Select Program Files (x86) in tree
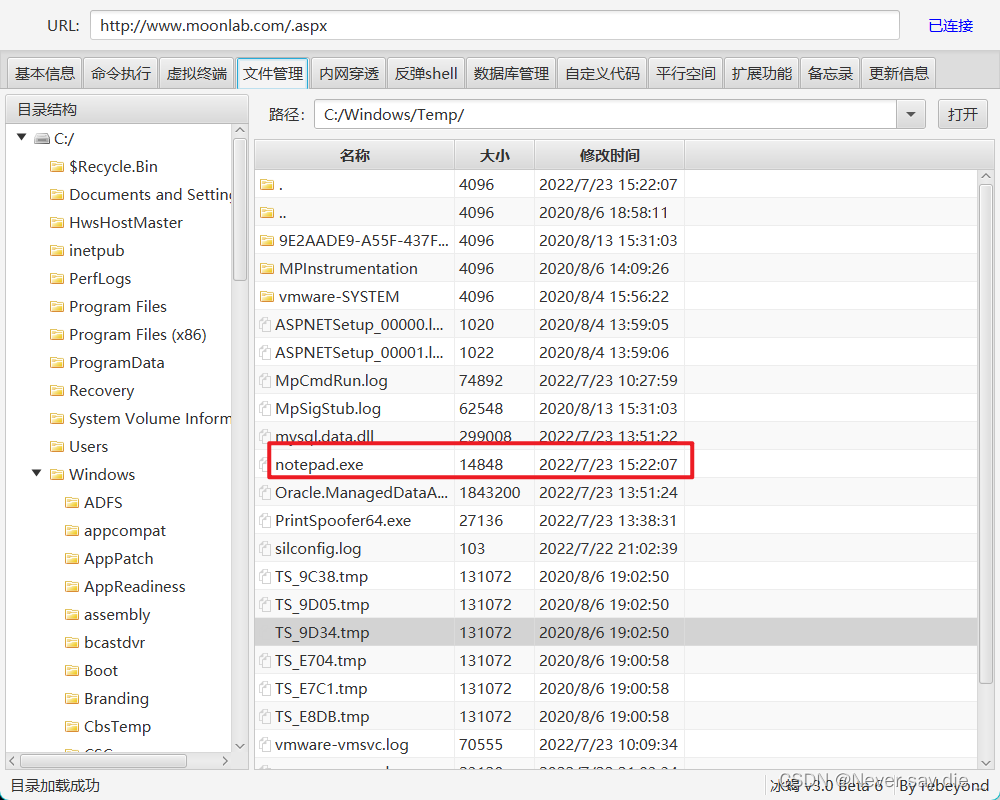The width and height of the screenshot is (1000, 800). coord(137,335)
